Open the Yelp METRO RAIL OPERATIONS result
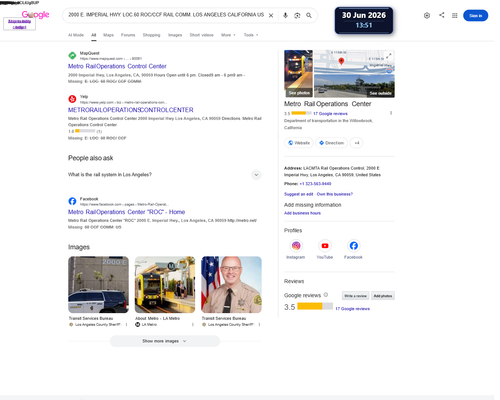Viewport: 500px width, 400px height. 131,110
